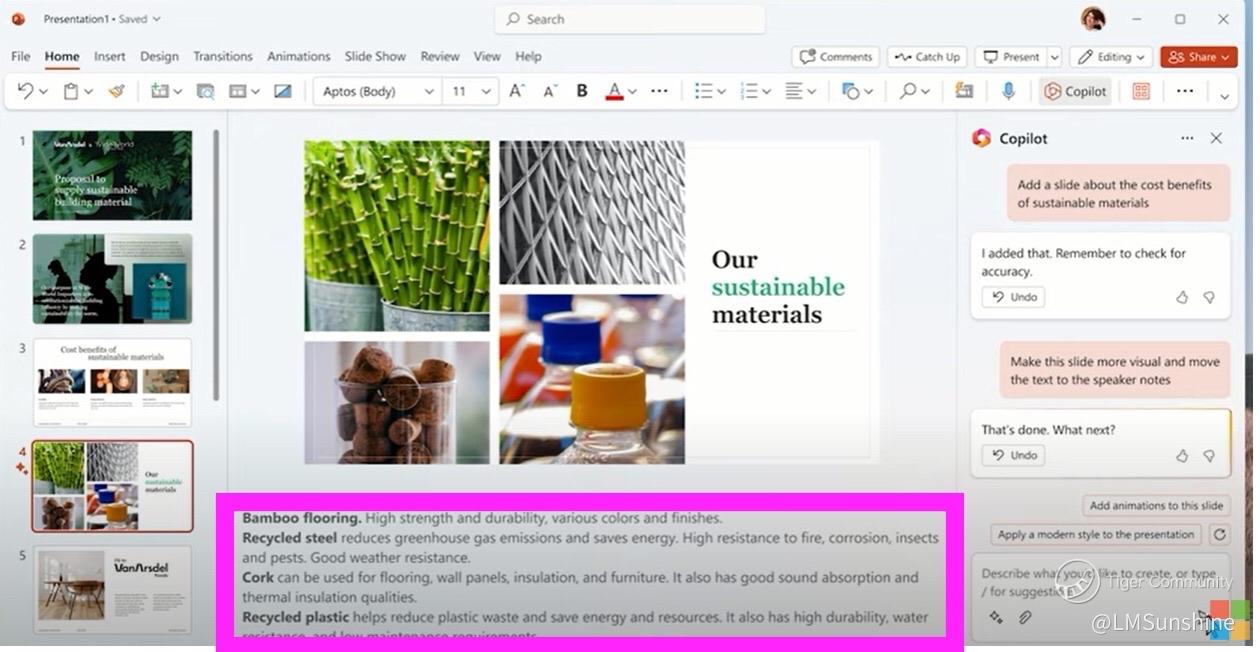Toggle Bold formatting in the ribbon

(582, 91)
